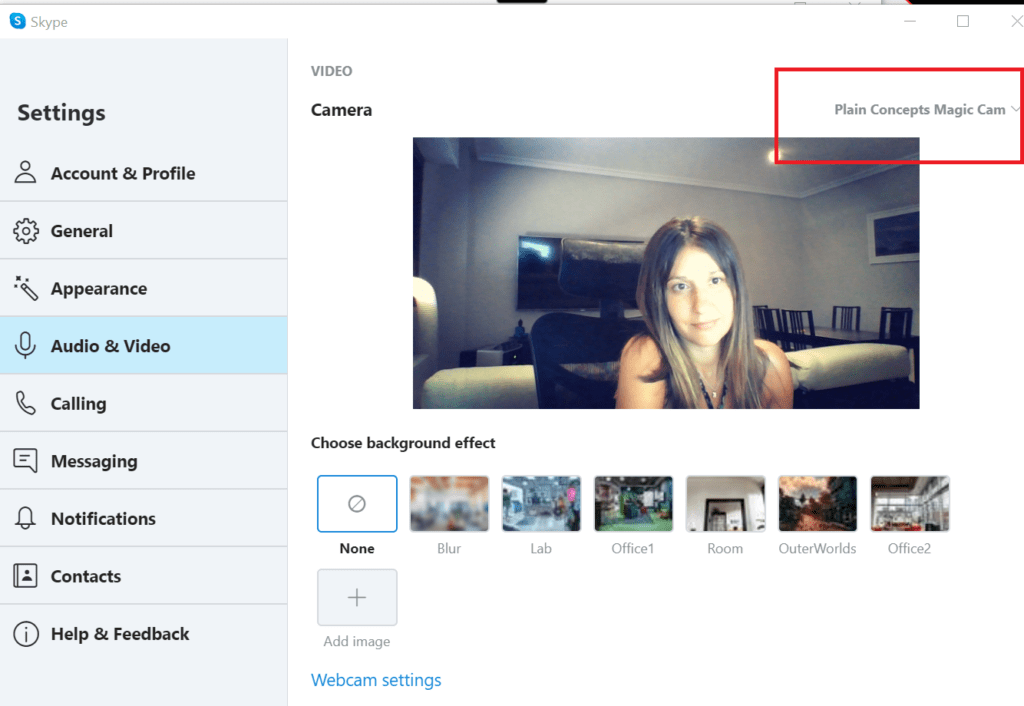This screenshot has height=706, width=1024.
Task: Select the Audio & Video microphone icon
Action: pos(25,345)
